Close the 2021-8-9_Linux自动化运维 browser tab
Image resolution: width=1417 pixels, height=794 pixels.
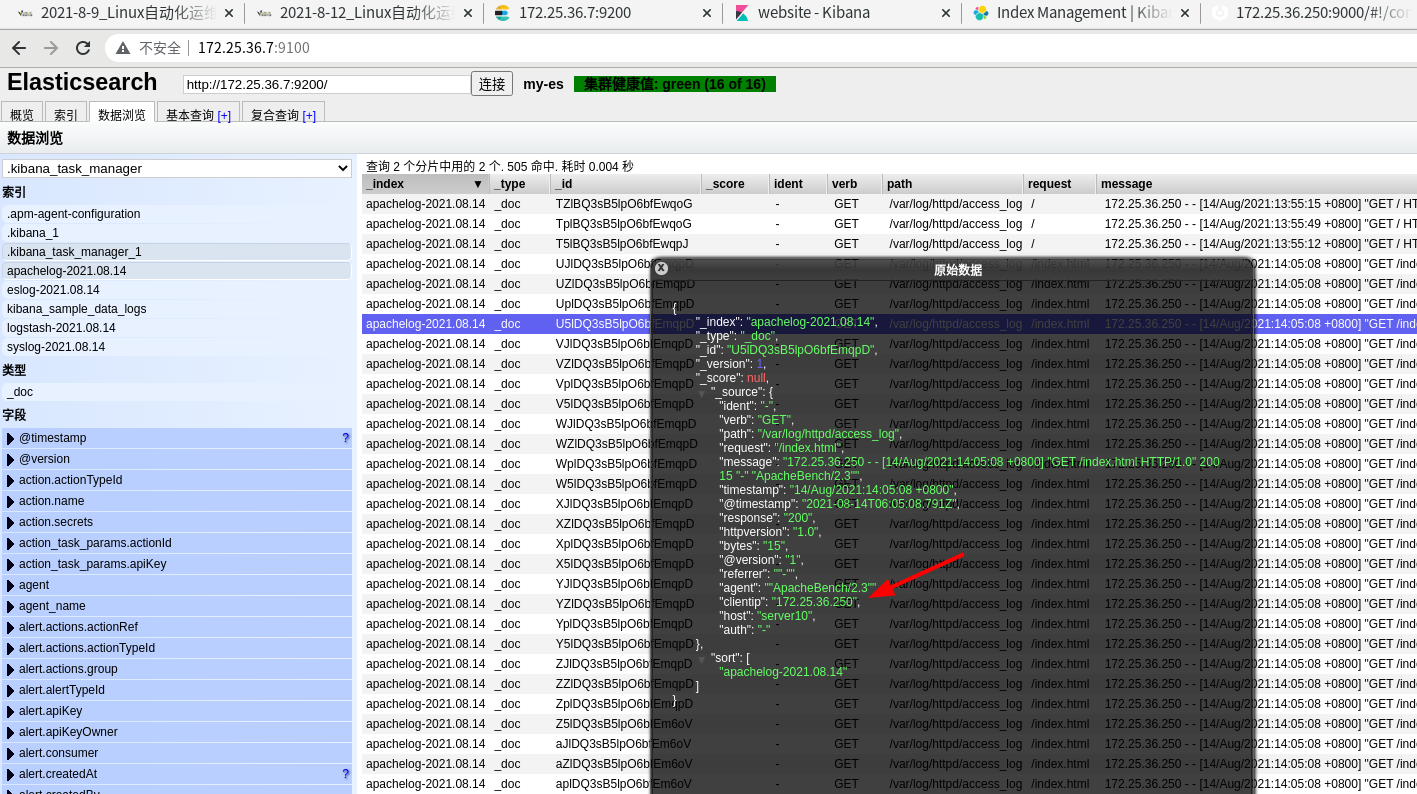(x=229, y=13)
